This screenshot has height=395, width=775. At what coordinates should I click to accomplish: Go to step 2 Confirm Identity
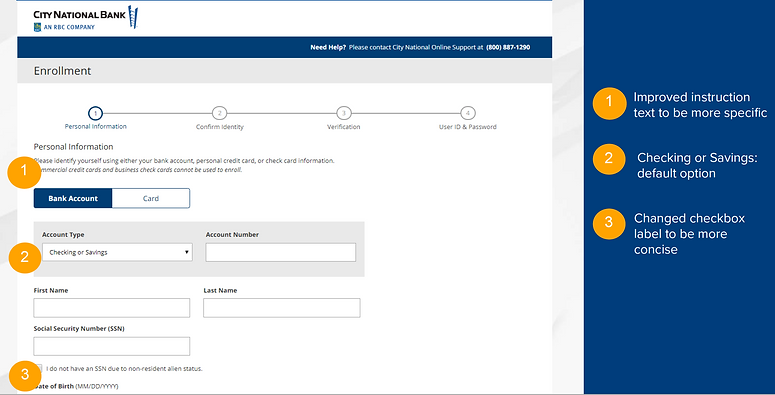pyautogui.click(x=219, y=119)
